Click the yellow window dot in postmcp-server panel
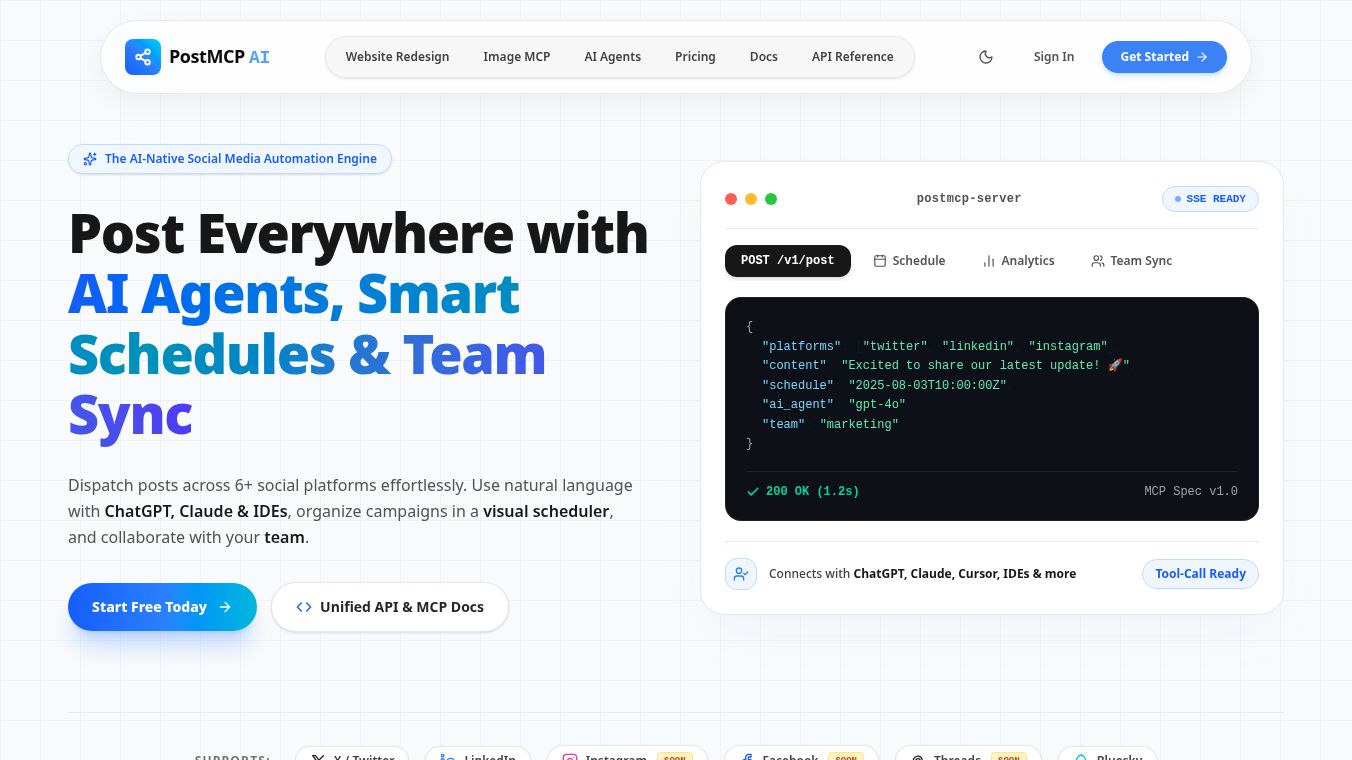This screenshot has height=760, width=1352. tap(751, 199)
